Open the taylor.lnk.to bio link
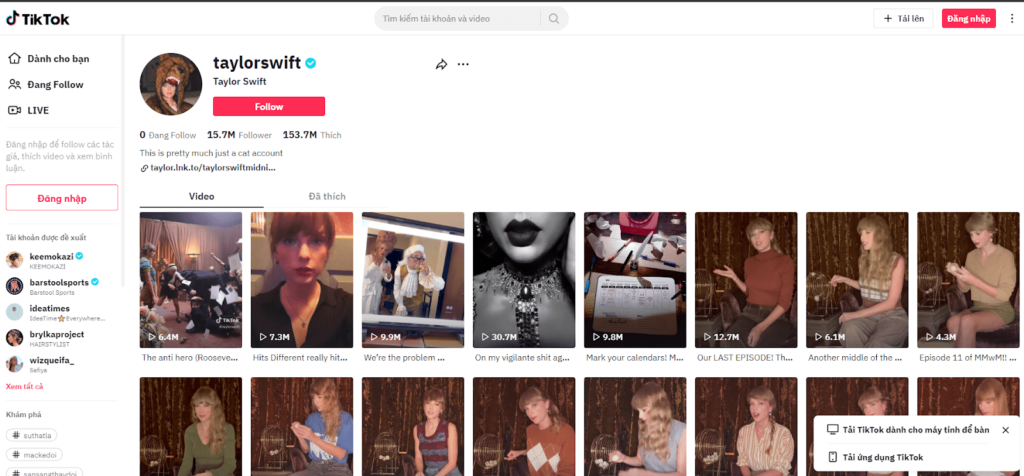The width and height of the screenshot is (1024, 476). 212,168
